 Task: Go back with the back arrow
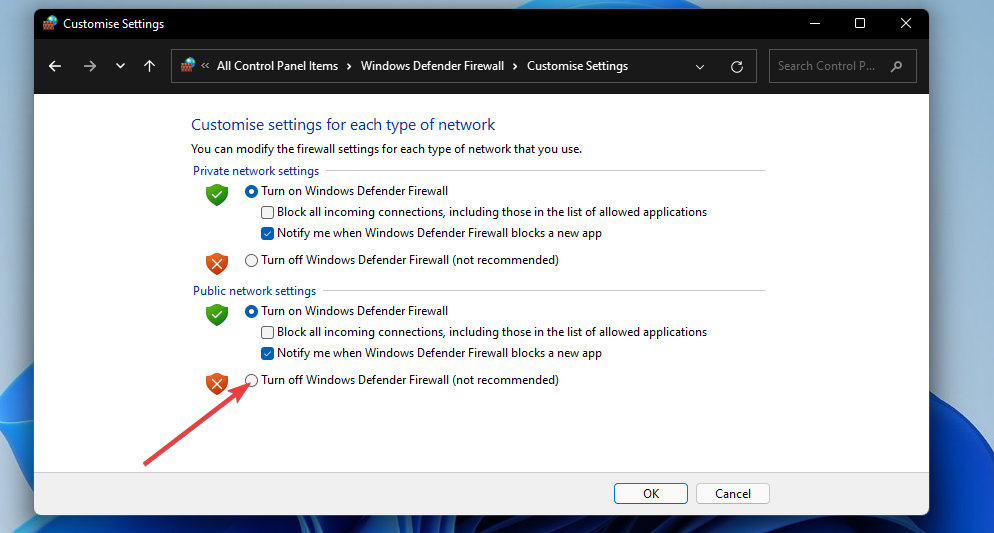55,66
